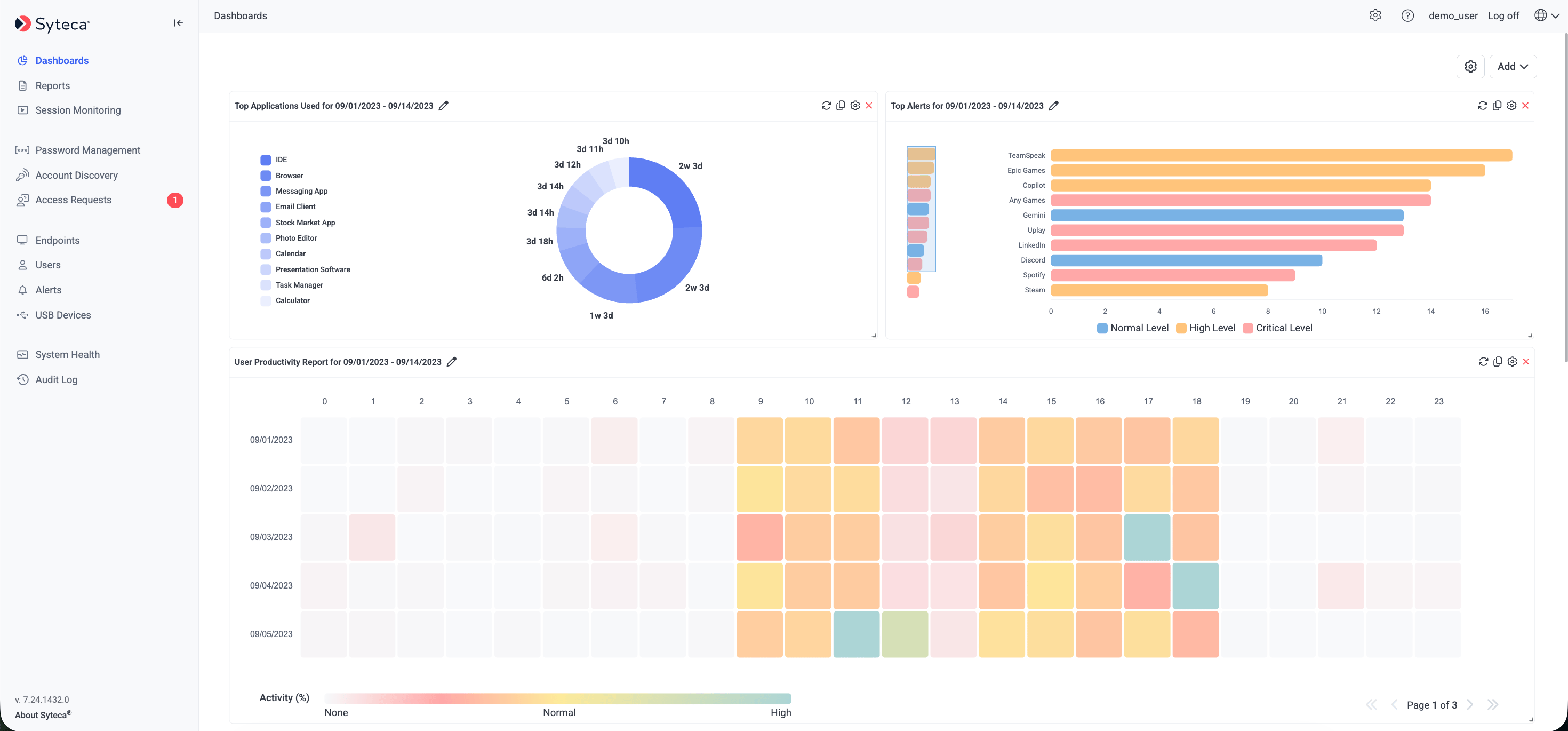Edit the Top Alerts widget title
This screenshot has width=1568, height=731.
(1054, 106)
